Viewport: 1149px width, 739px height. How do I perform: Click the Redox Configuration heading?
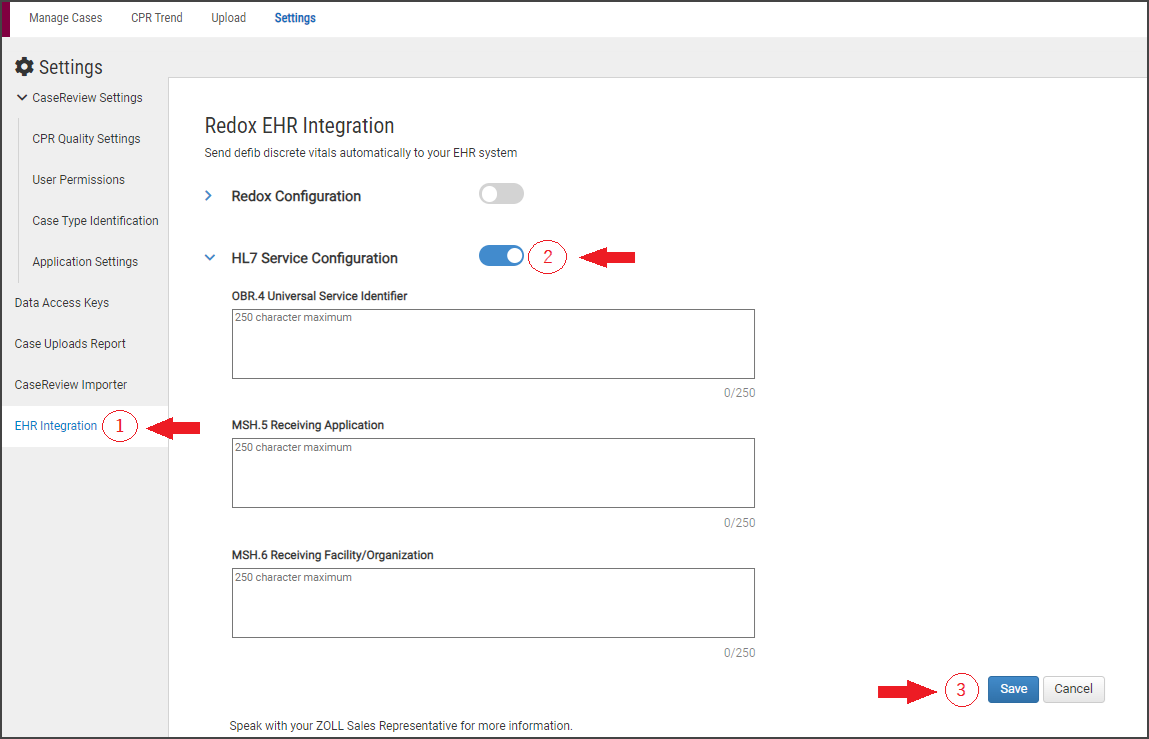[296, 196]
